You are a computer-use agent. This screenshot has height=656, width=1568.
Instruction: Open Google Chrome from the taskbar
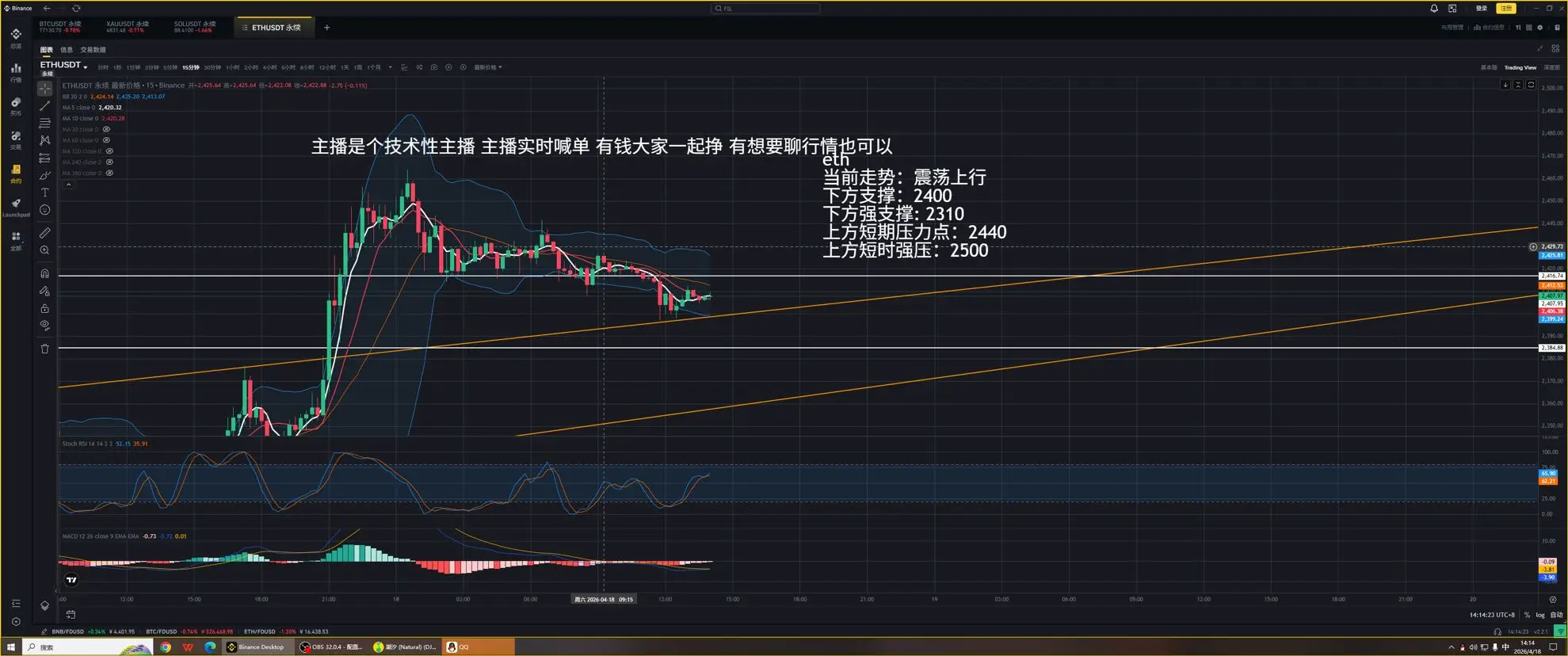(166, 647)
